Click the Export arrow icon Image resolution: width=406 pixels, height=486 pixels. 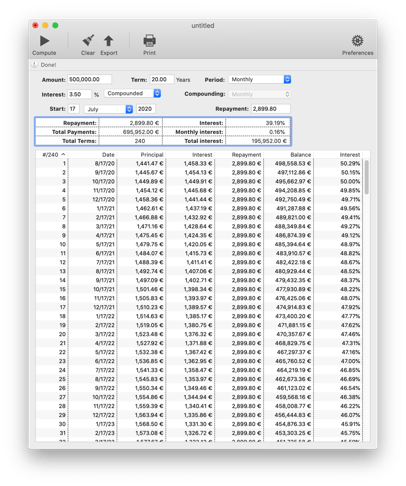[x=108, y=41]
